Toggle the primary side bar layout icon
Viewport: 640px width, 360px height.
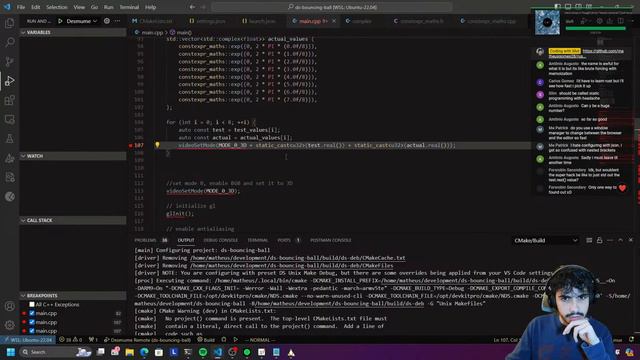pos(558,7)
